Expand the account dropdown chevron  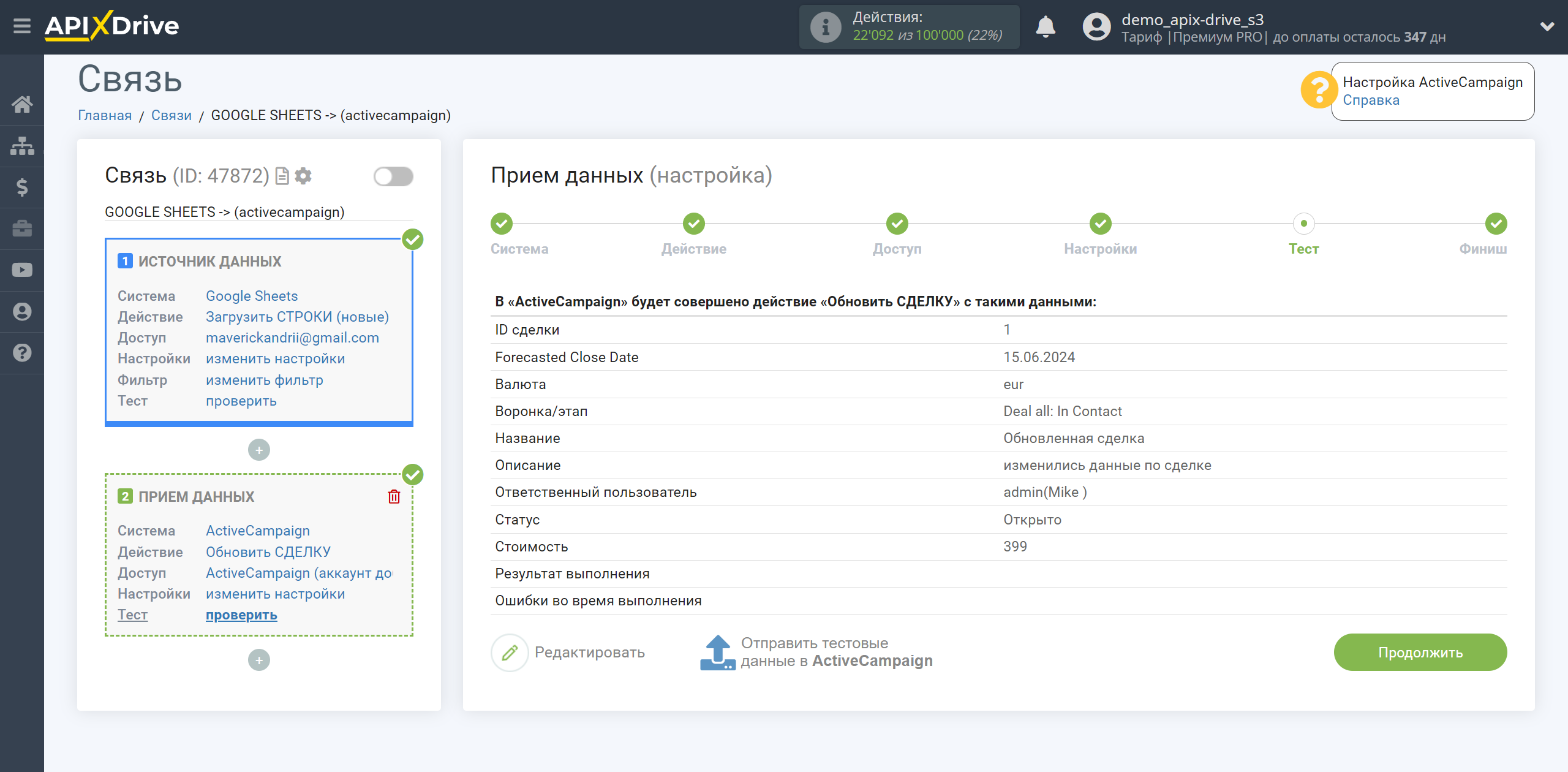[1547, 27]
